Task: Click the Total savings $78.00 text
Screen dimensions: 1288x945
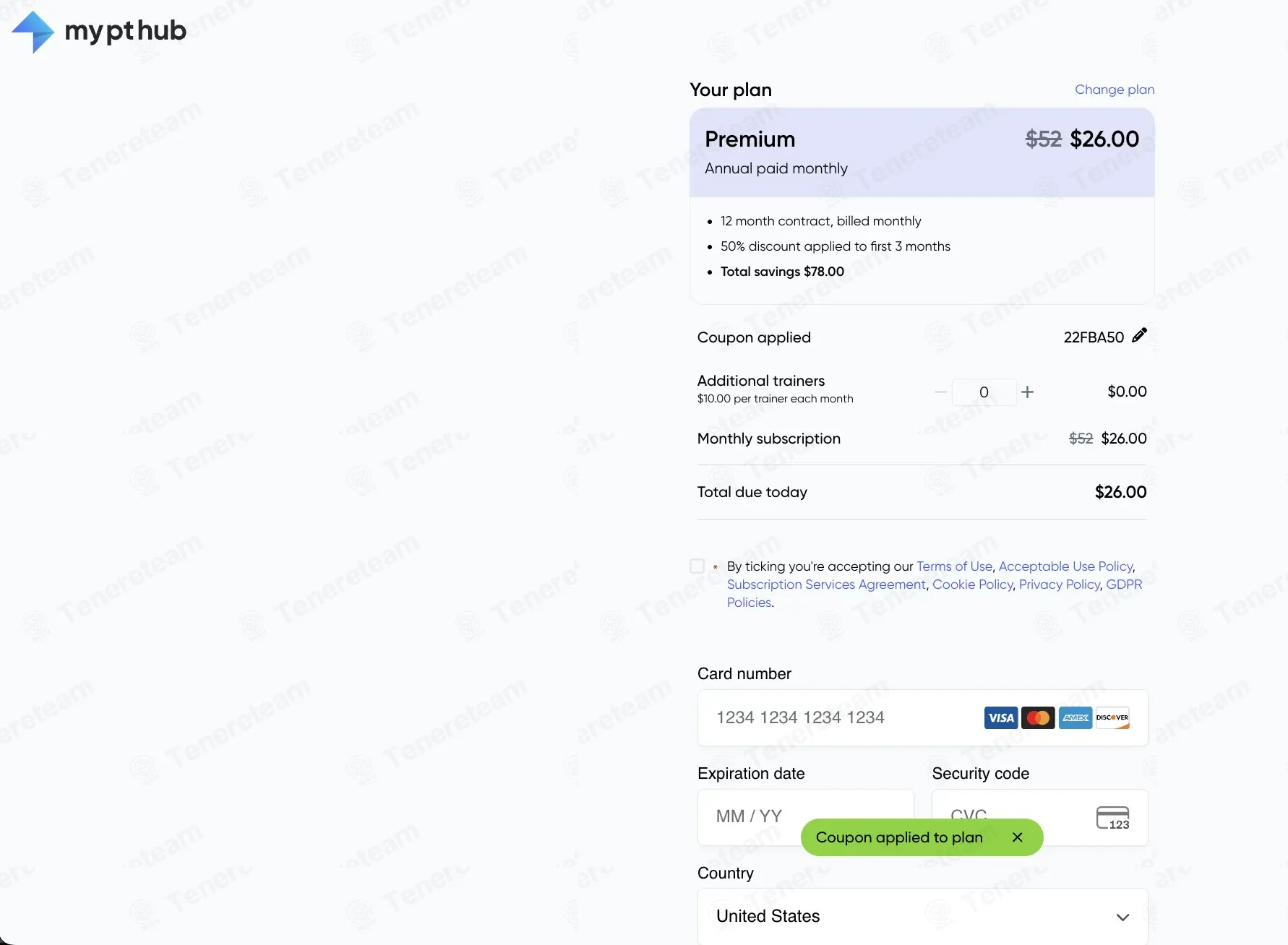Action: (x=782, y=272)
